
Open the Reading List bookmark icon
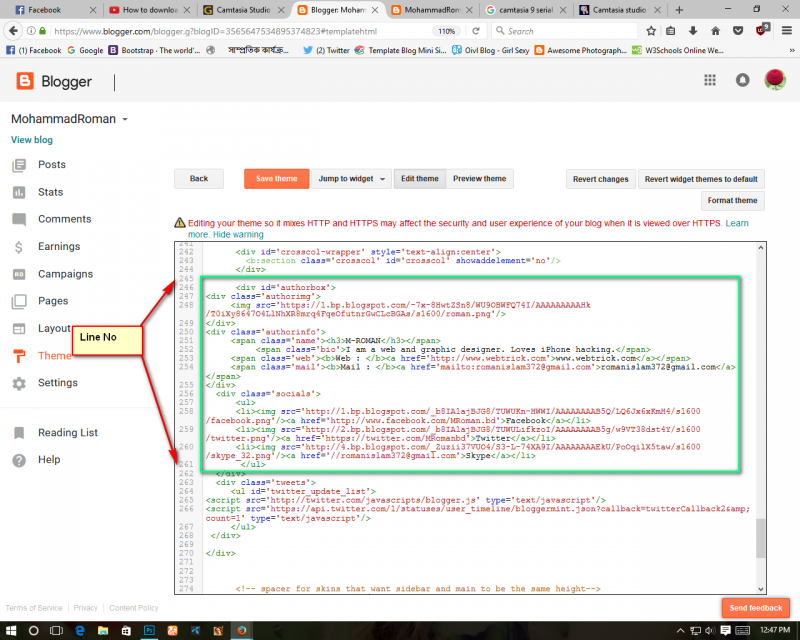[19, 433]
